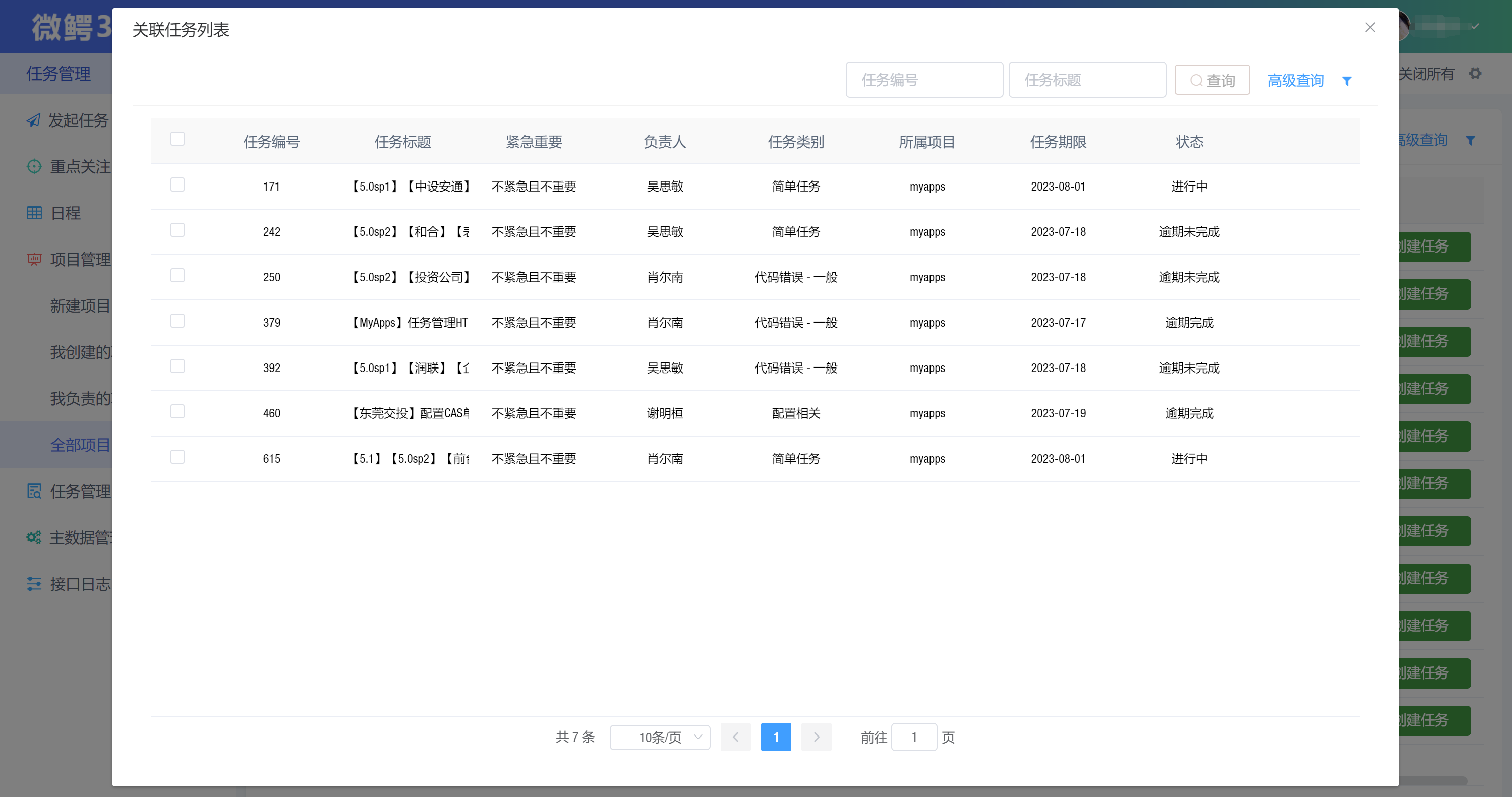Image resolution: width=1512 pixels, height=797 pixels.
Task: Click the 发起任务 paper plane icon
Action: (33, 120)
